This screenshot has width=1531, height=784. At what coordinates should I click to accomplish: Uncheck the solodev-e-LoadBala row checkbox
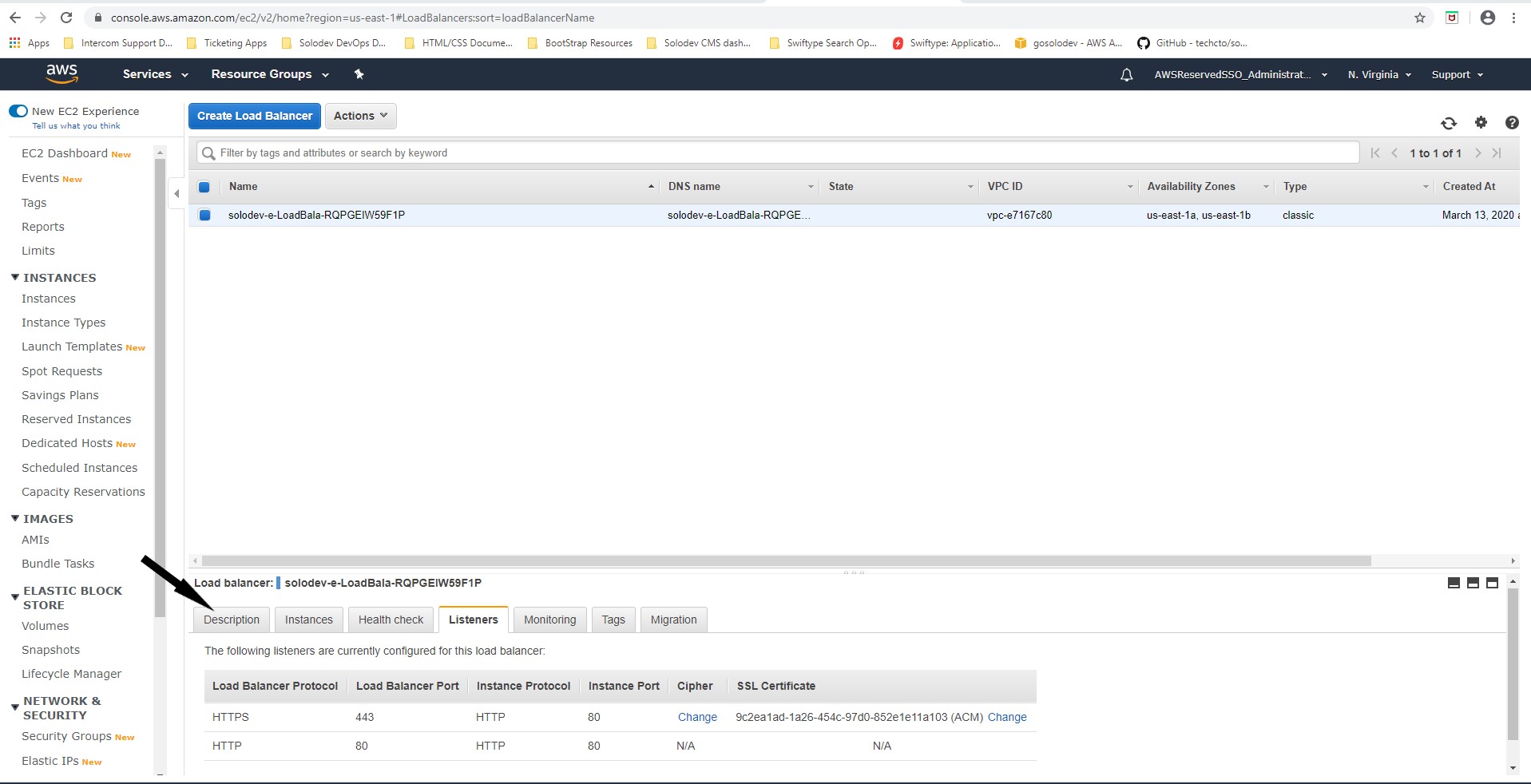pos(204,215)
